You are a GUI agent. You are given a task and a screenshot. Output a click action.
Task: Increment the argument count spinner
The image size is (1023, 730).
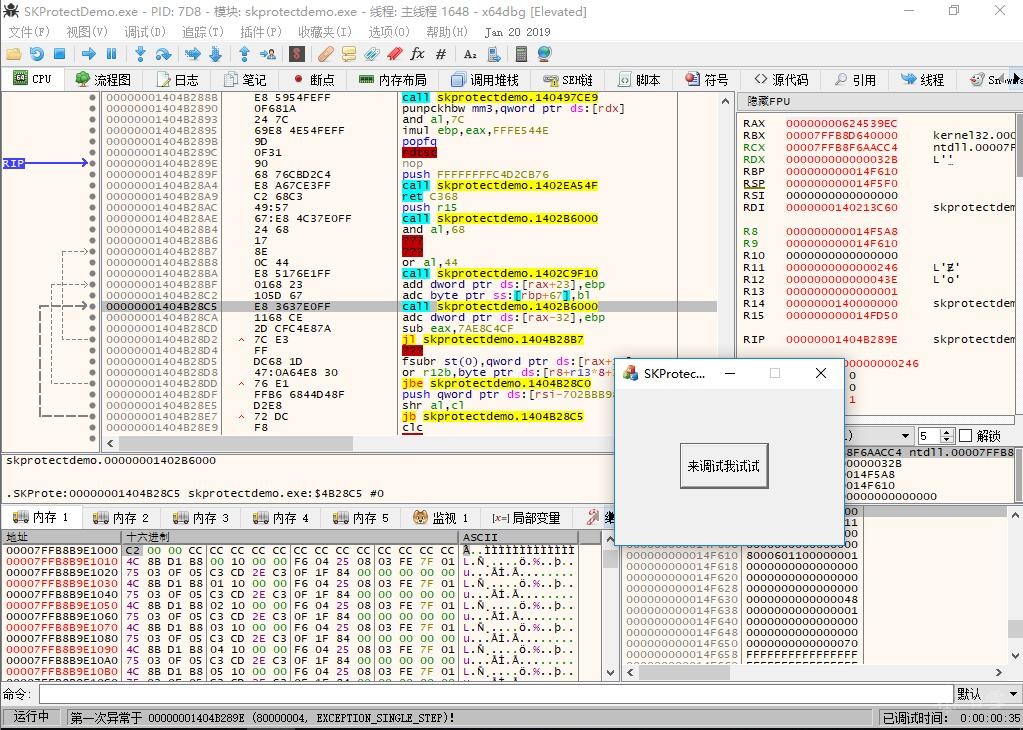point(948,432)
